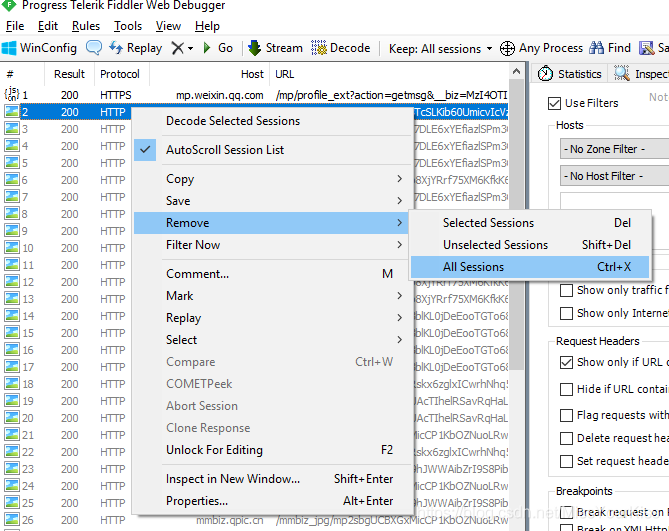Click the WinConfig Windows logo icon
This screenshot has height=531, width=669.
click(x=9, y=48)
